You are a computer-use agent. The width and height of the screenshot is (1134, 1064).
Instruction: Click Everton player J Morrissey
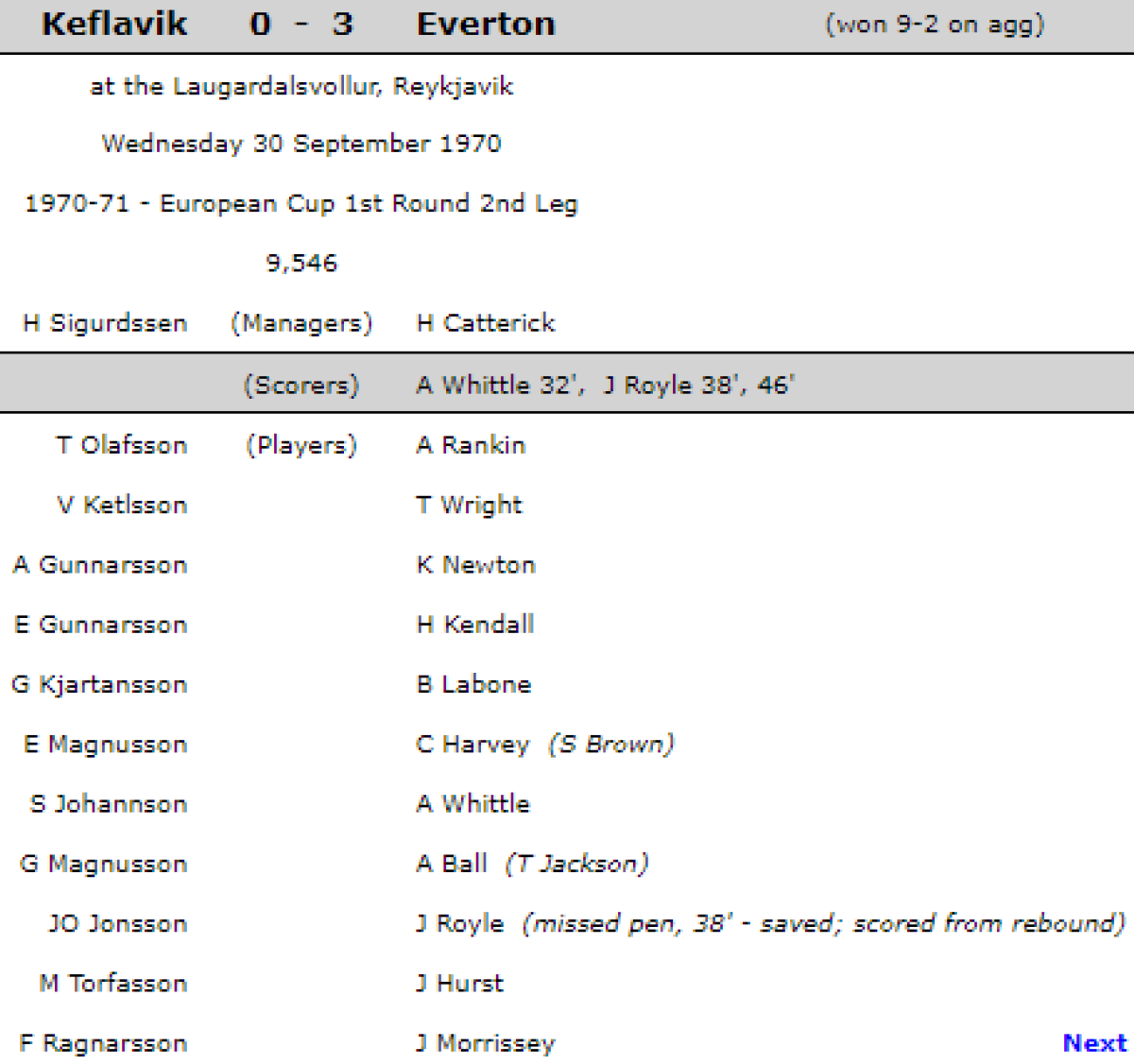point(486,1043)
